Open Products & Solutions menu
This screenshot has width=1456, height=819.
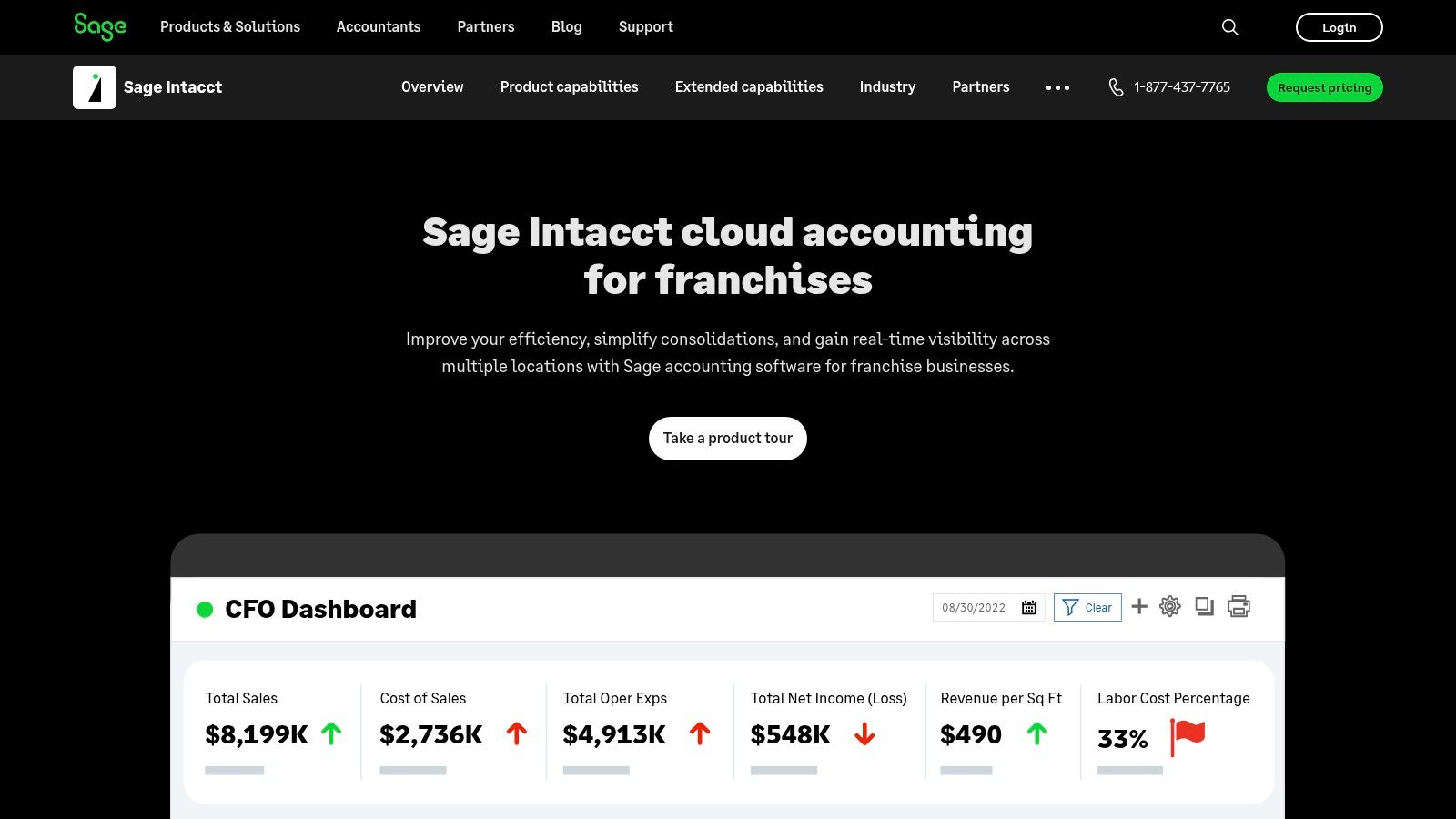click(230, 27)
